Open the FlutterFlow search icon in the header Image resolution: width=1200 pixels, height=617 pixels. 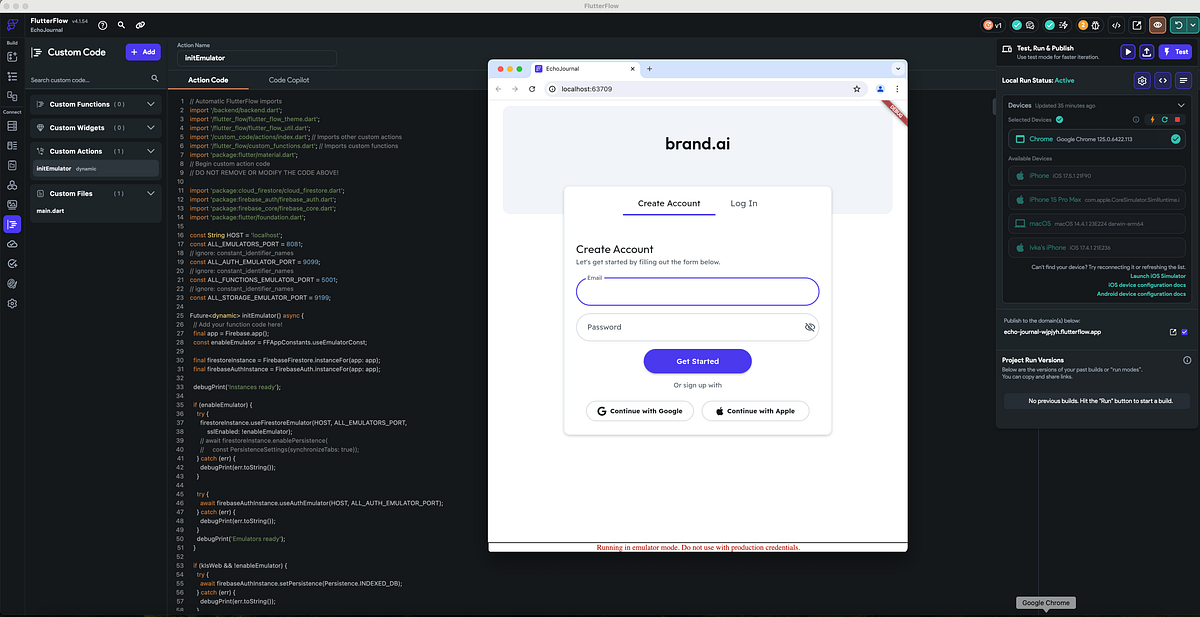121,24
